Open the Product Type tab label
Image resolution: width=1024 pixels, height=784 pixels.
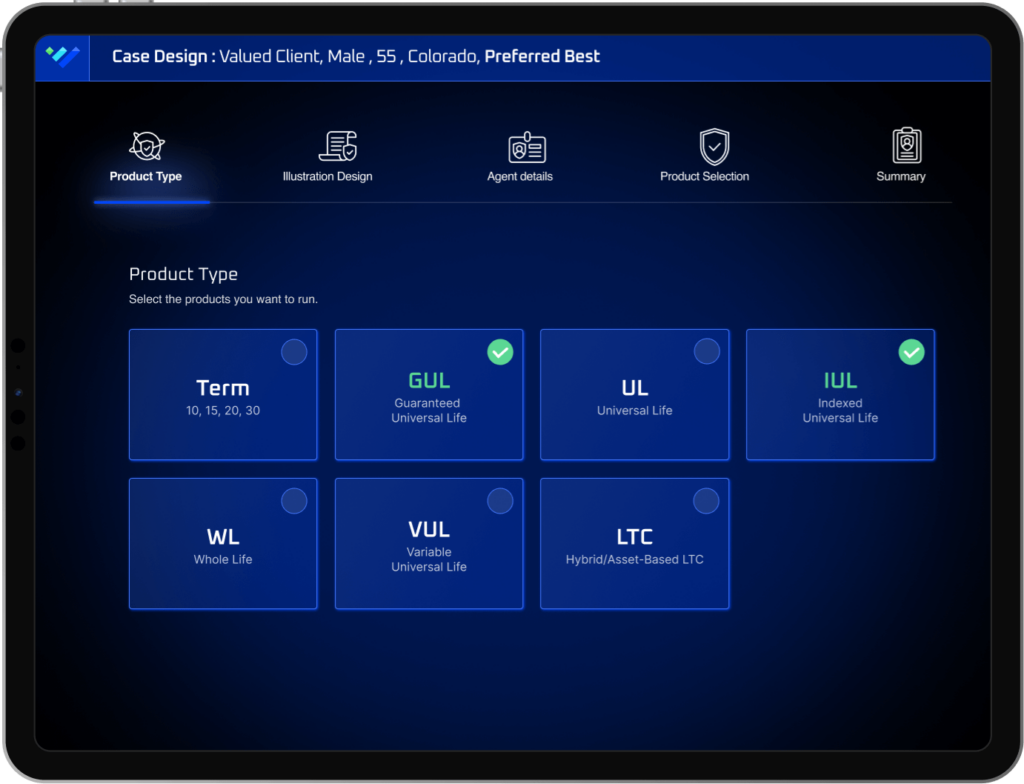pyautogui.click(x=146, y=176)
